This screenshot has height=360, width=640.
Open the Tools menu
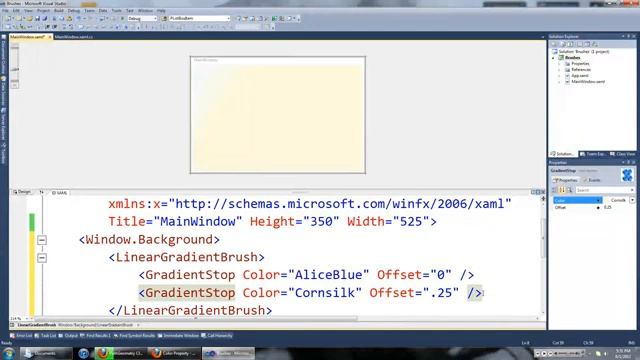click(x=117, y=11)
